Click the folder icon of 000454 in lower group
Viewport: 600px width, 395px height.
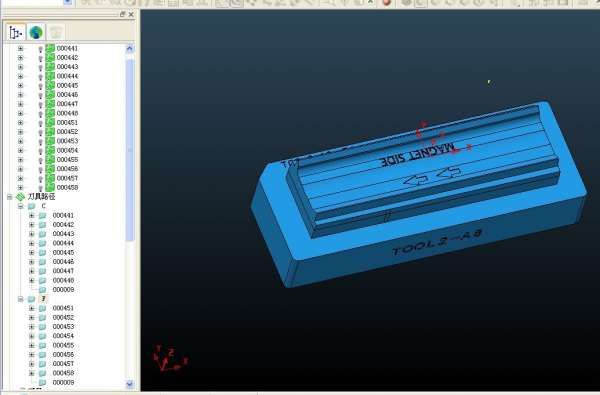coord(42,336)
